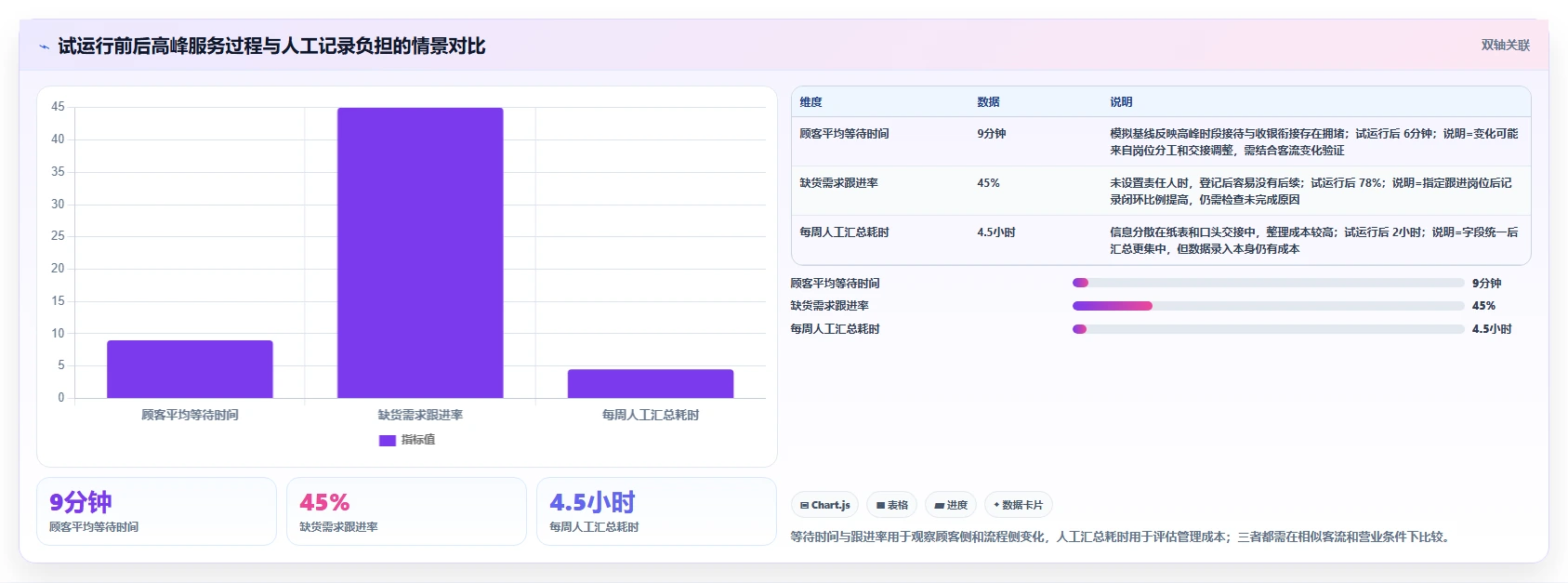Click the 每周人工汇总耗时 bar in chart
The image size is (1568, 583).
pos(651,384)
